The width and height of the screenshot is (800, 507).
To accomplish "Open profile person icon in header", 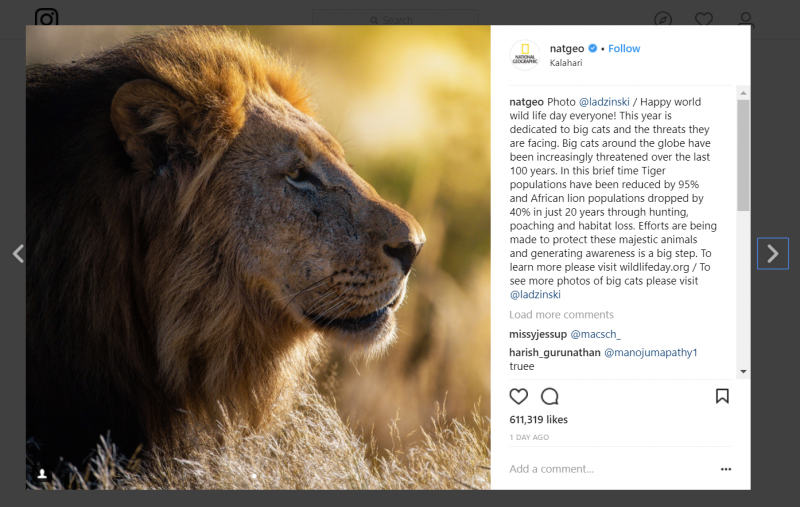I will 745,20.
